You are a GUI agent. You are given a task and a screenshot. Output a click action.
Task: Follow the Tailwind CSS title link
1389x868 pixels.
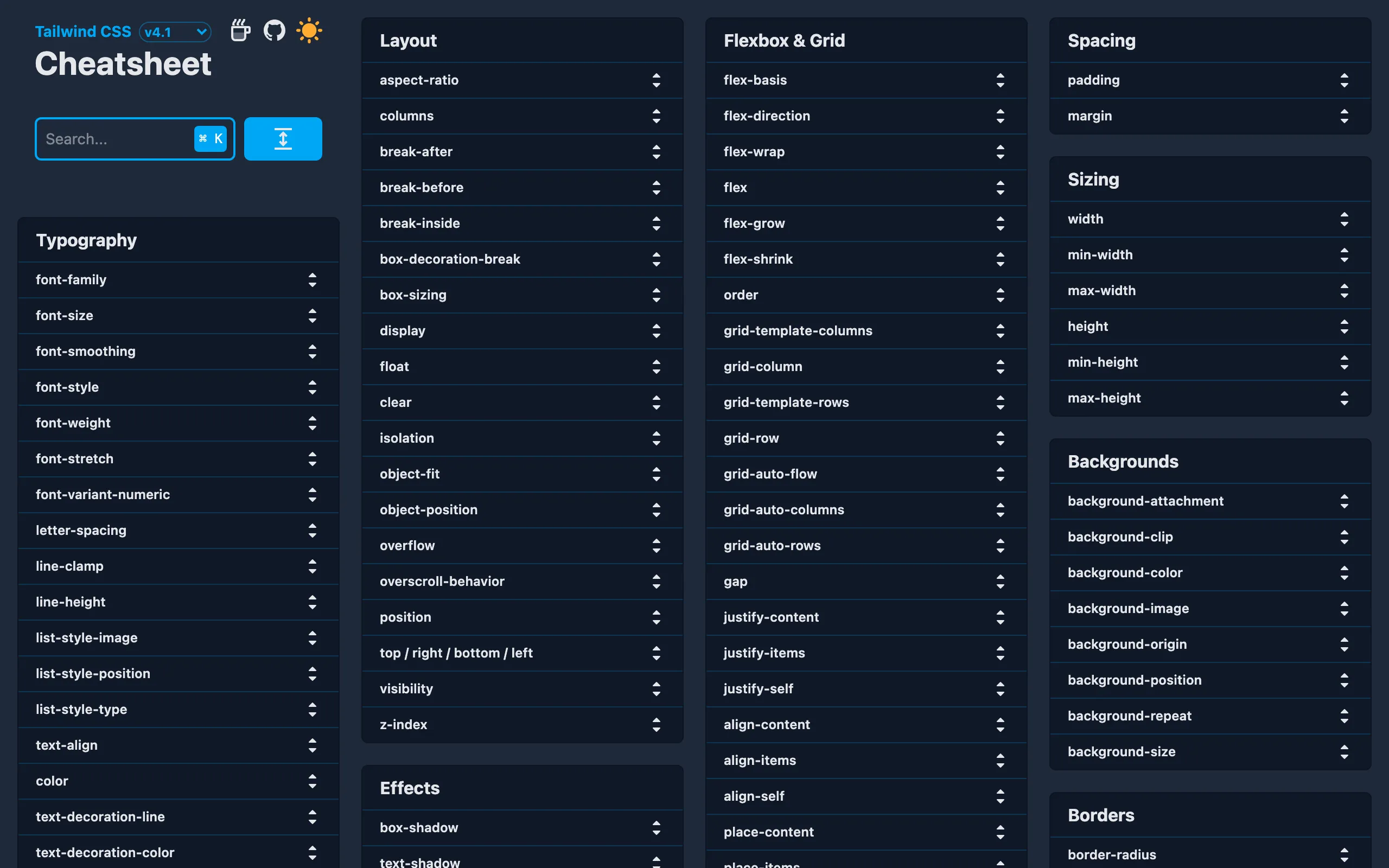tap(83, 31)
